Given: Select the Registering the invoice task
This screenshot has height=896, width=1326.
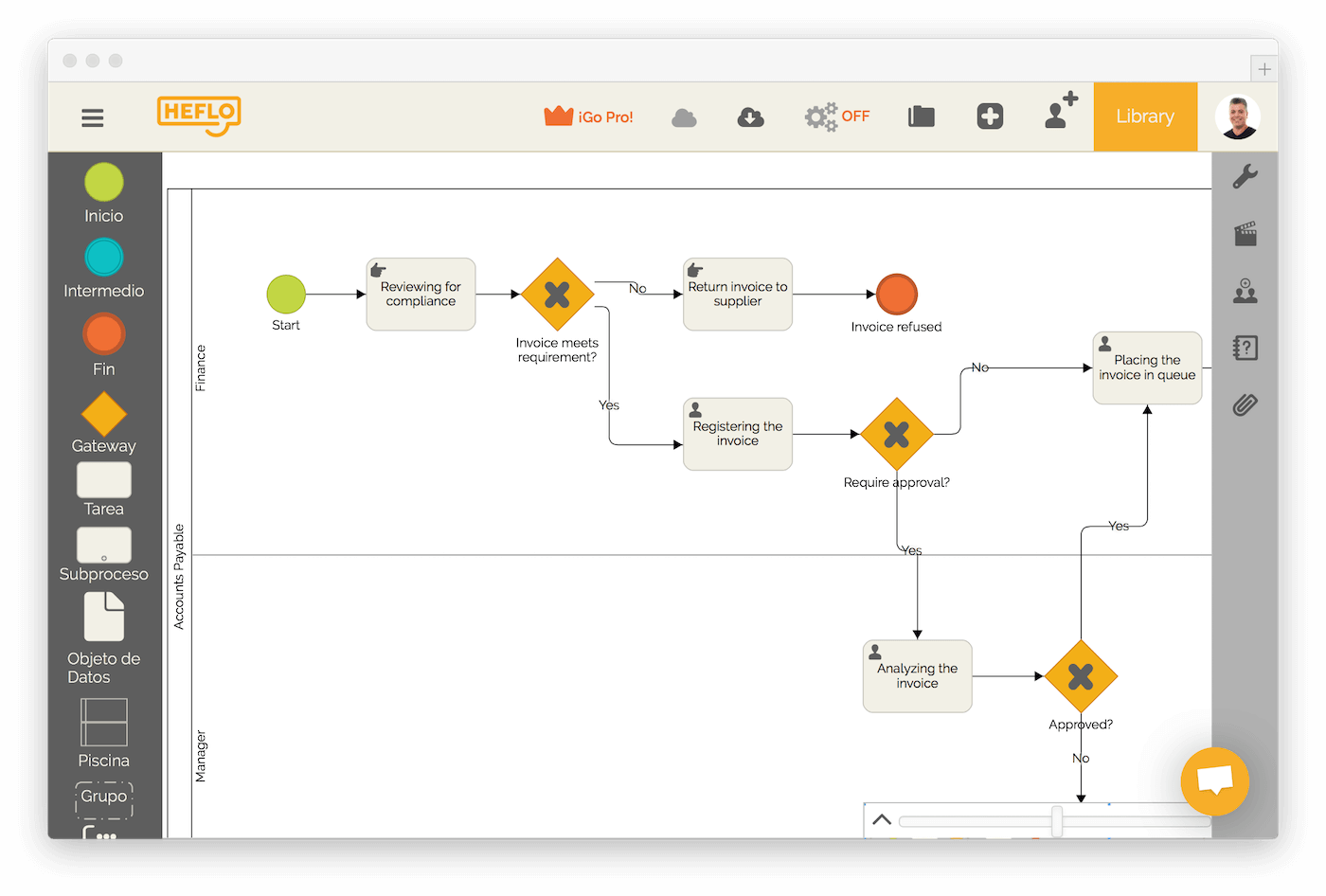Looking at the screenshot, I should tap(738, 434).
